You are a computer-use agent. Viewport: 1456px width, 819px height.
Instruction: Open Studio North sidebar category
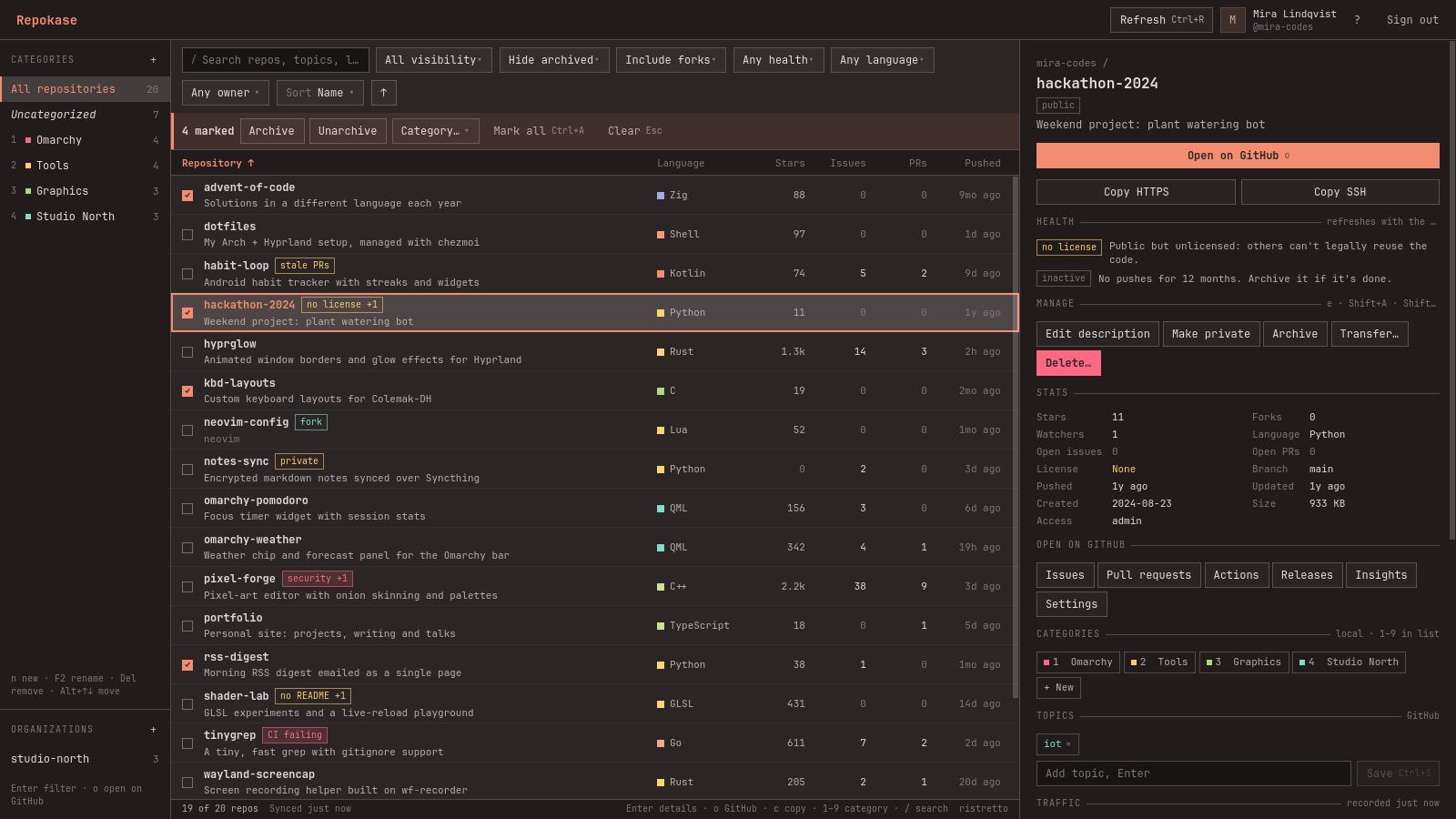click(85, 217)
